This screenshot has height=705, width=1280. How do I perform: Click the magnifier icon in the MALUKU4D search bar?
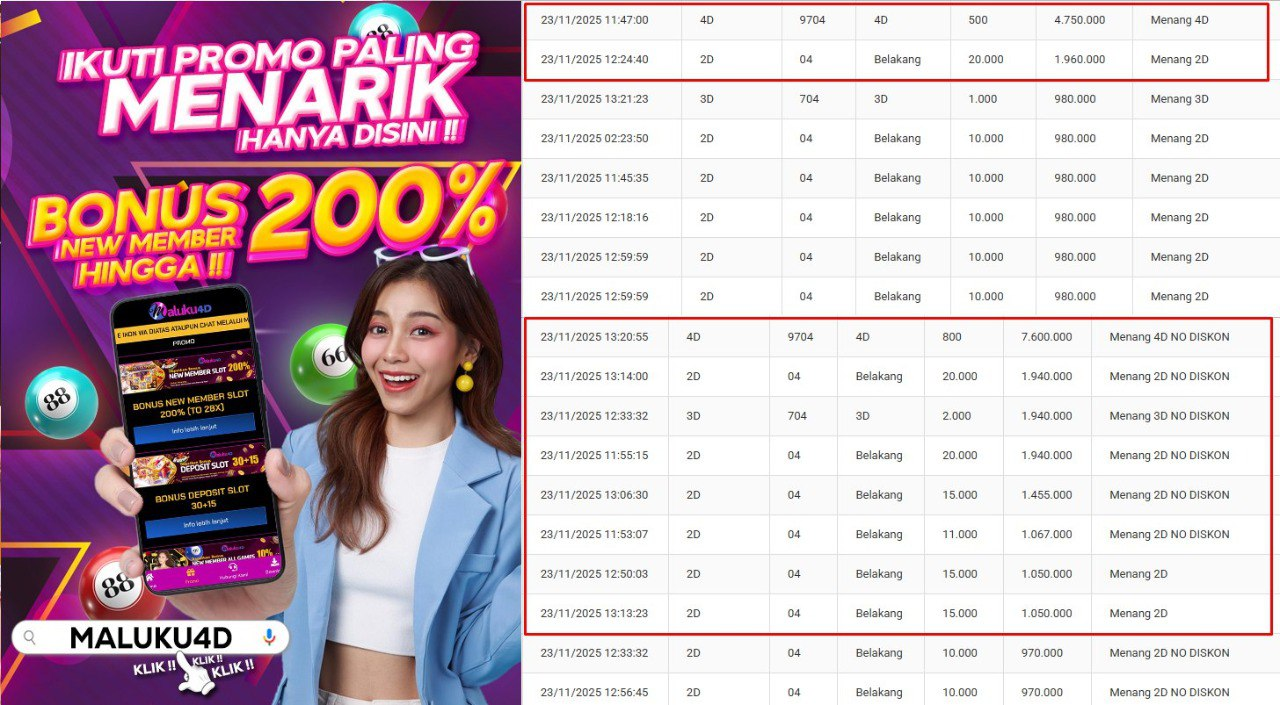[31, 637]
